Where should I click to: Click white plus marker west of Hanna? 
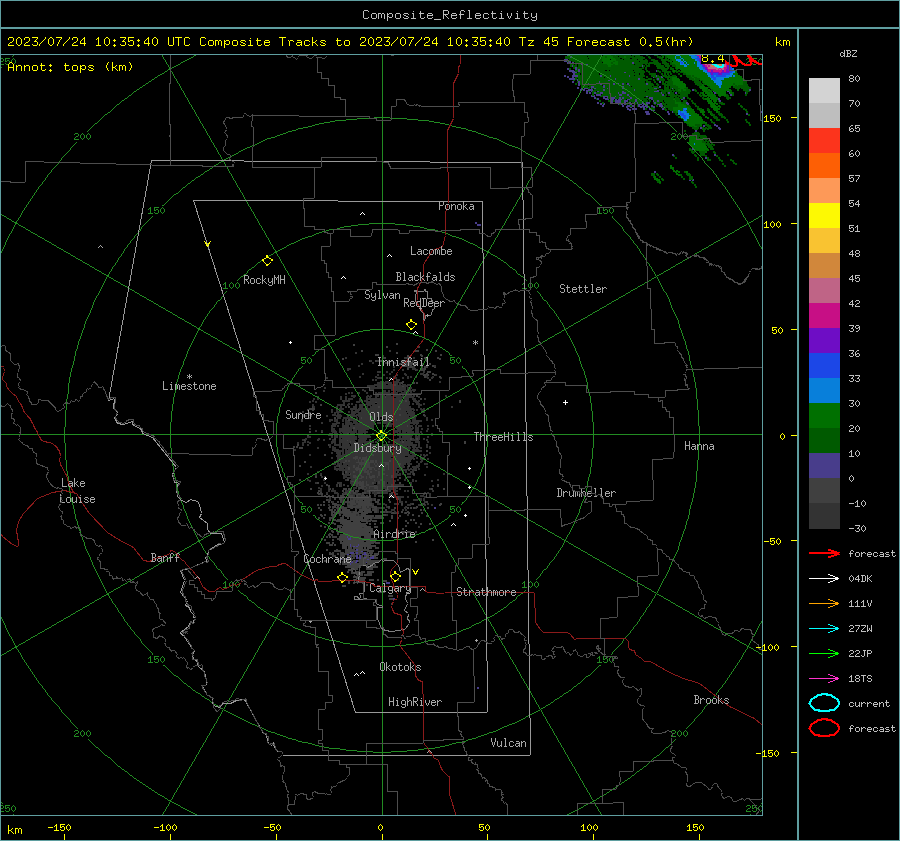pos(565,402)
